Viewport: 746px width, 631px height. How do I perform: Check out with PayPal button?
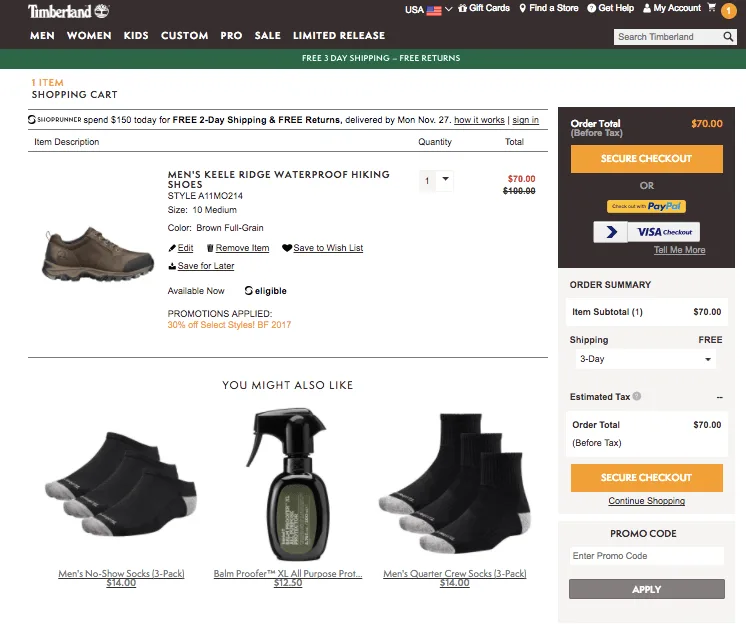point(646,206)
